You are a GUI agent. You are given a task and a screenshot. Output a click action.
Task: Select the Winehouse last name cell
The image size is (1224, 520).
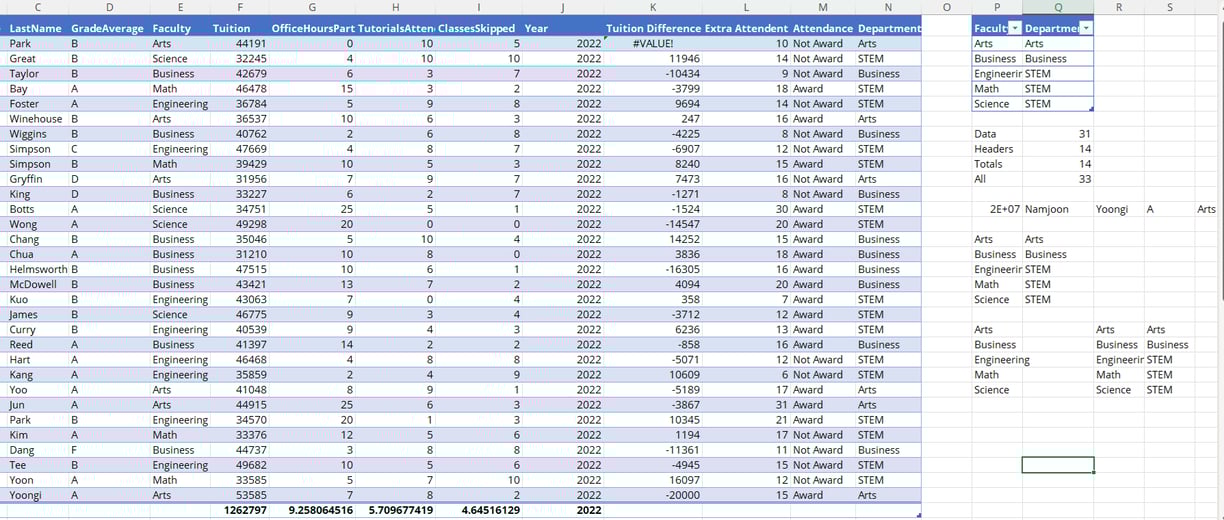37,119
